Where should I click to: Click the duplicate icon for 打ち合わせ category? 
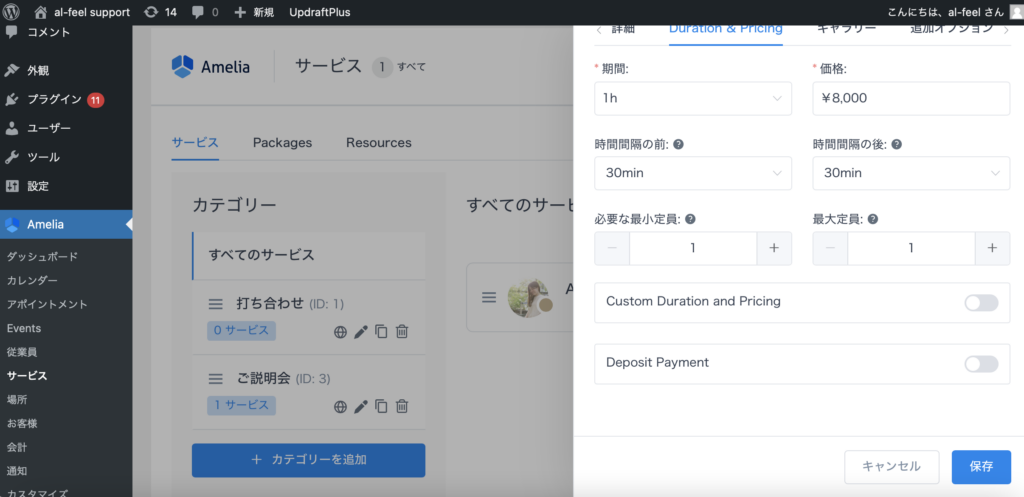(x=381, y=331)
